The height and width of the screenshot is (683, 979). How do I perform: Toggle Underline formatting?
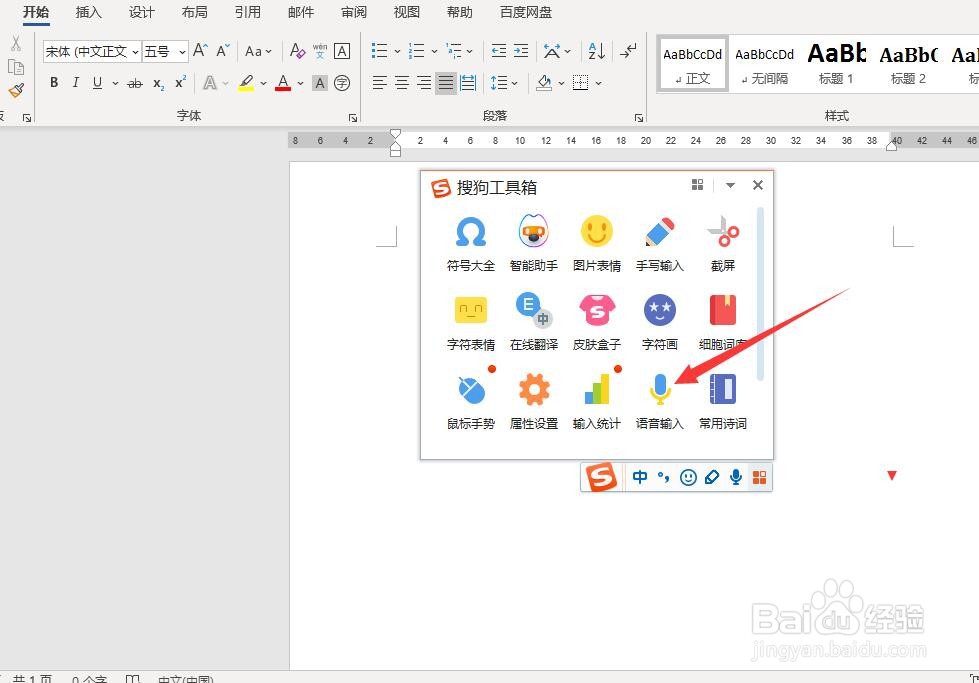tap(97, 82)
